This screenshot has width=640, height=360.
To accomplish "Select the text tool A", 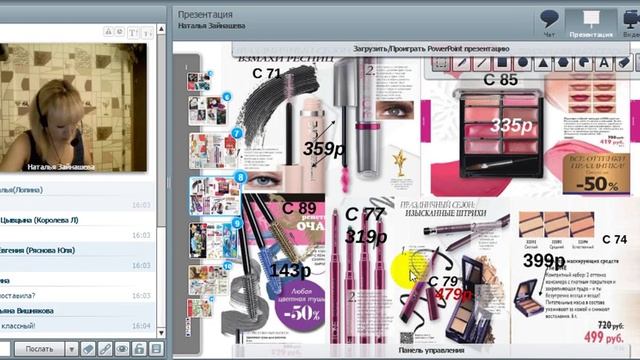I will tap(604, 63).
